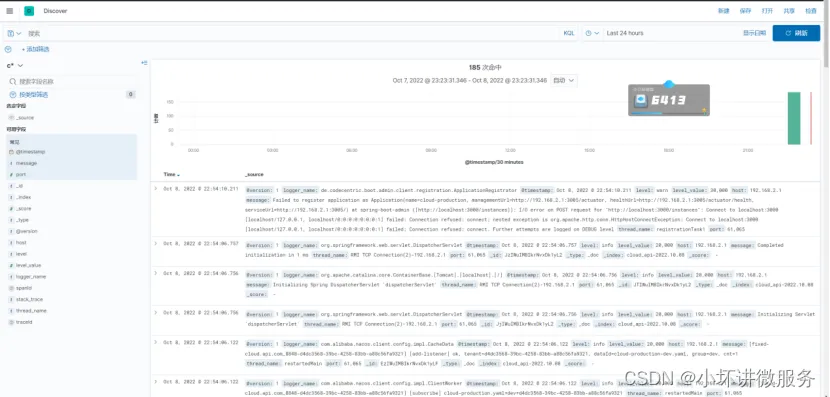
Task: Click the level field type icon
Action: [11, 254]
